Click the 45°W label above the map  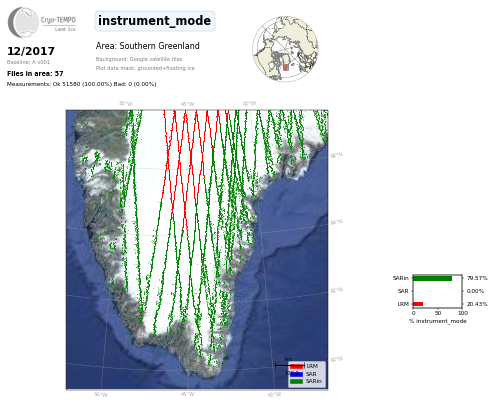tap(188, 104)
